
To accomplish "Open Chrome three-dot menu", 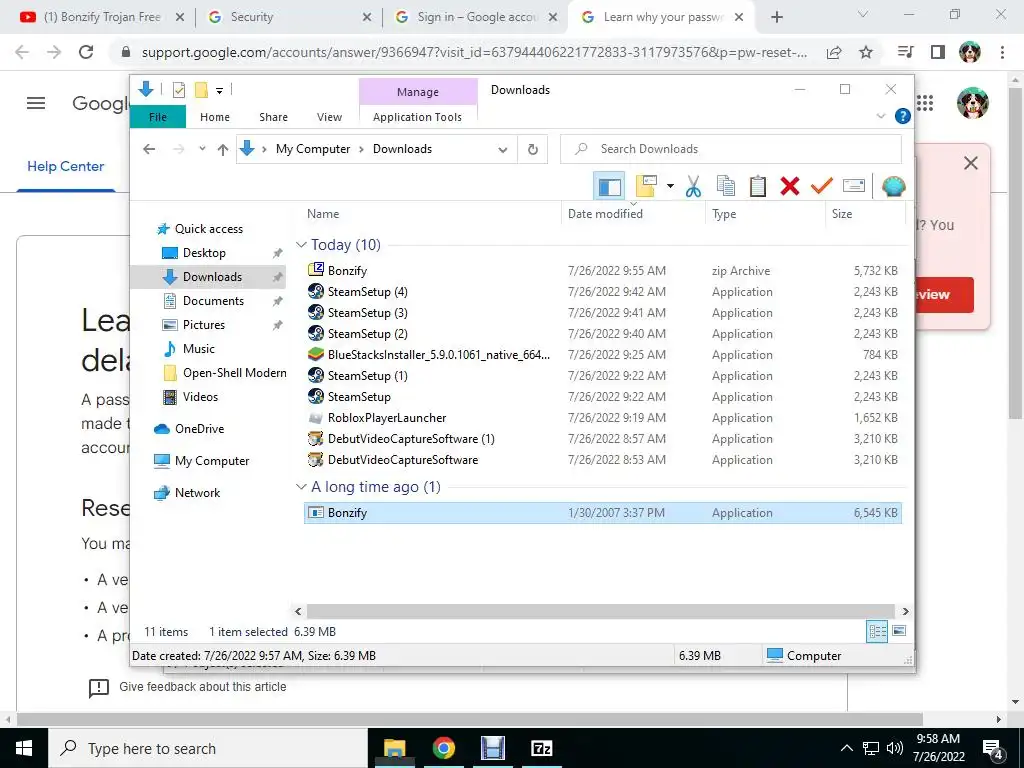I will tap(1002, 52).
